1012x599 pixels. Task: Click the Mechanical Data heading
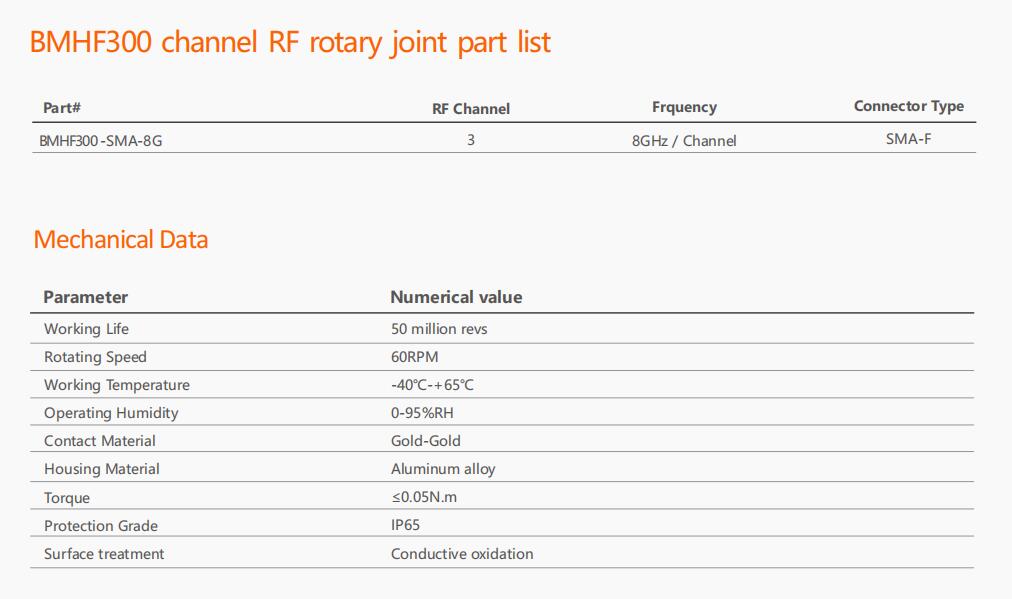[121, 240]
